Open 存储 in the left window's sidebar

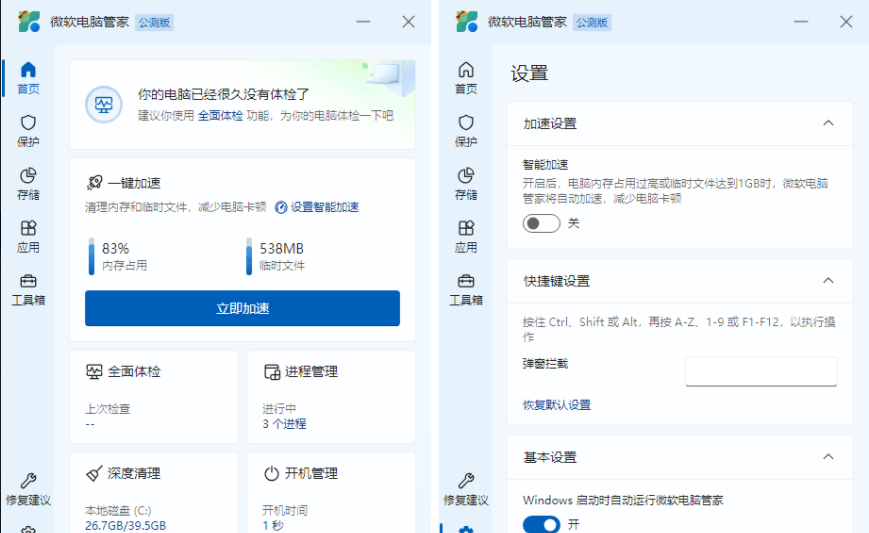(x=28, y=183)
